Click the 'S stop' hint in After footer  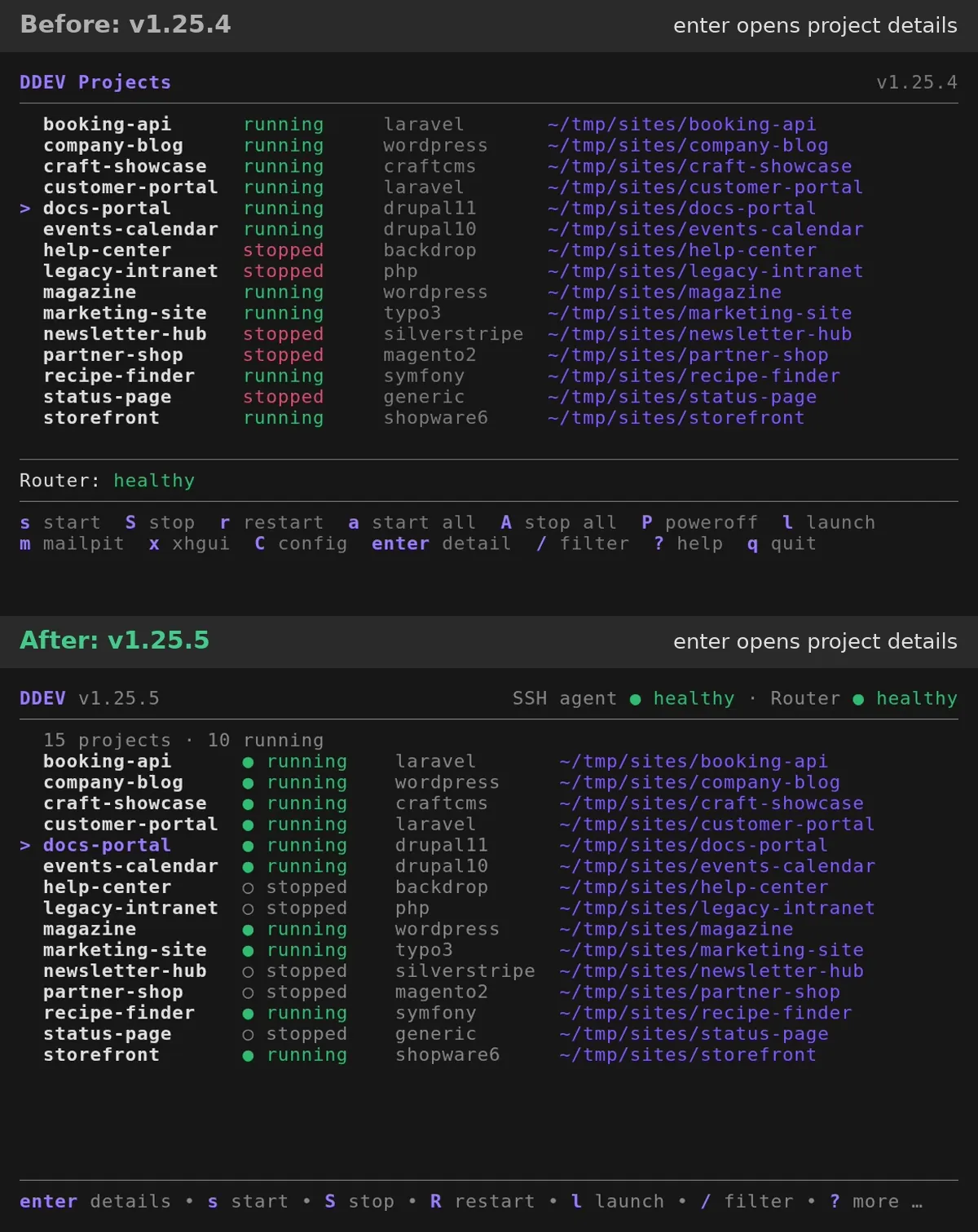359,1202
